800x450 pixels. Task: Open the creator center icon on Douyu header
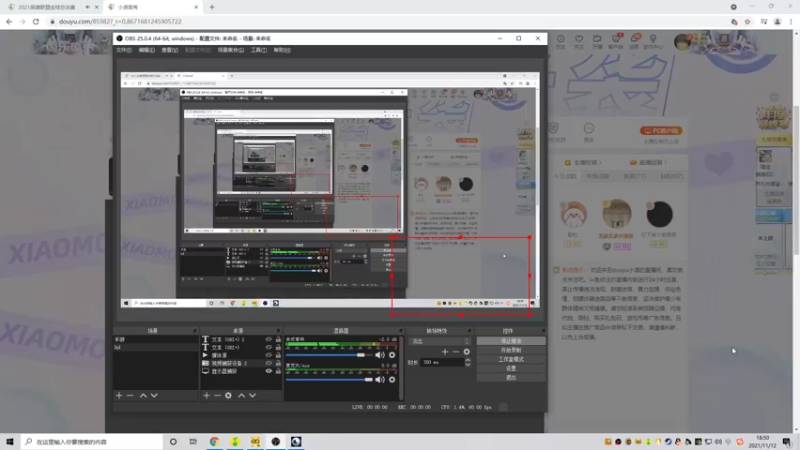653,39
